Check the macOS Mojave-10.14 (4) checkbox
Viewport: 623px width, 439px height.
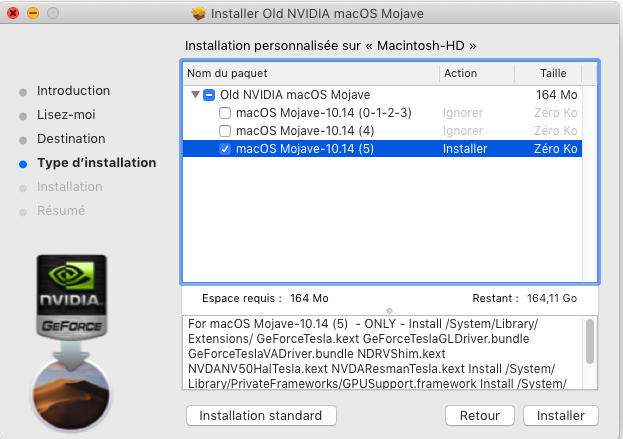click(225, 131)
